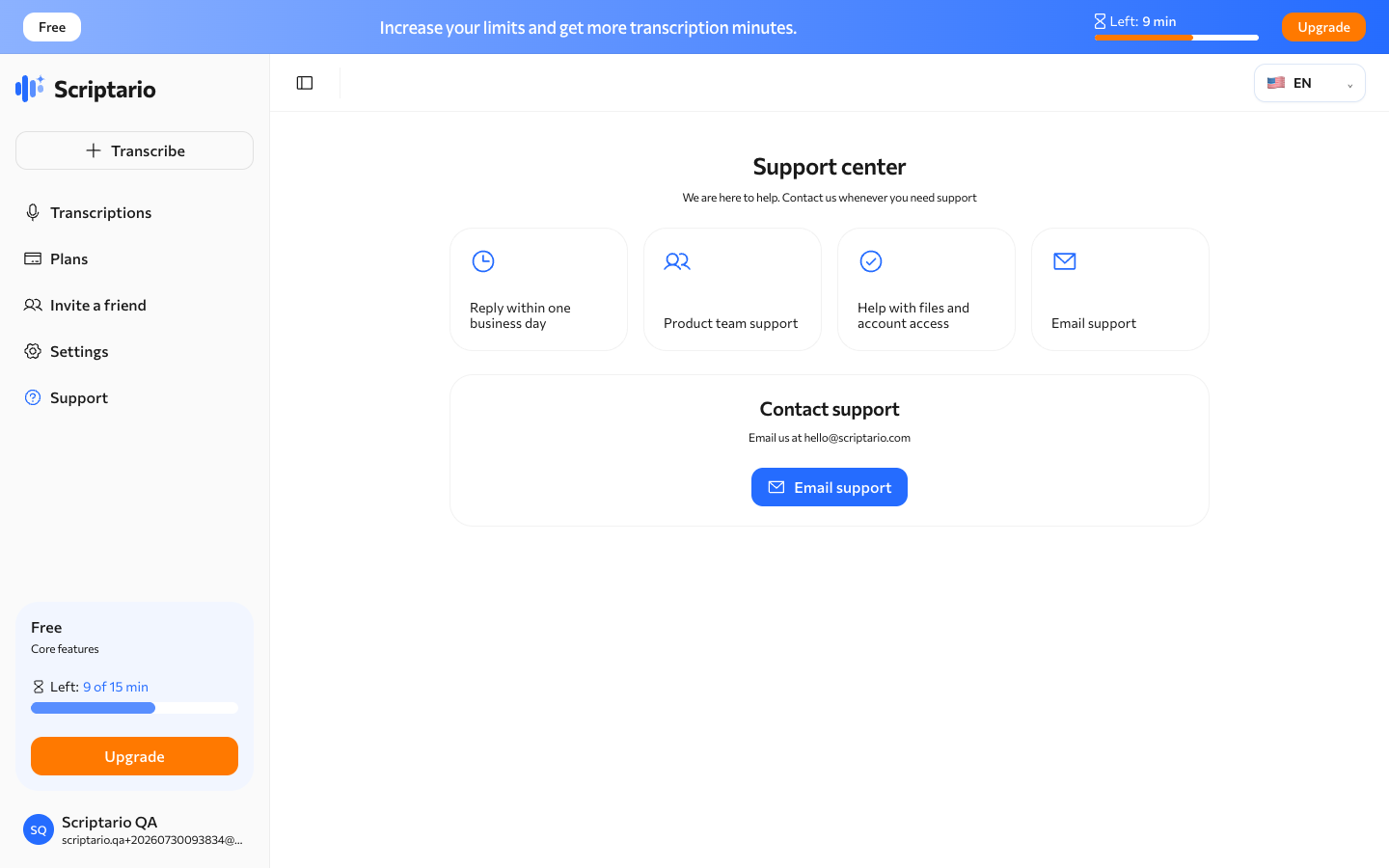
Task: Click Upgrade in the top banner
Action: coord(1323,27)
